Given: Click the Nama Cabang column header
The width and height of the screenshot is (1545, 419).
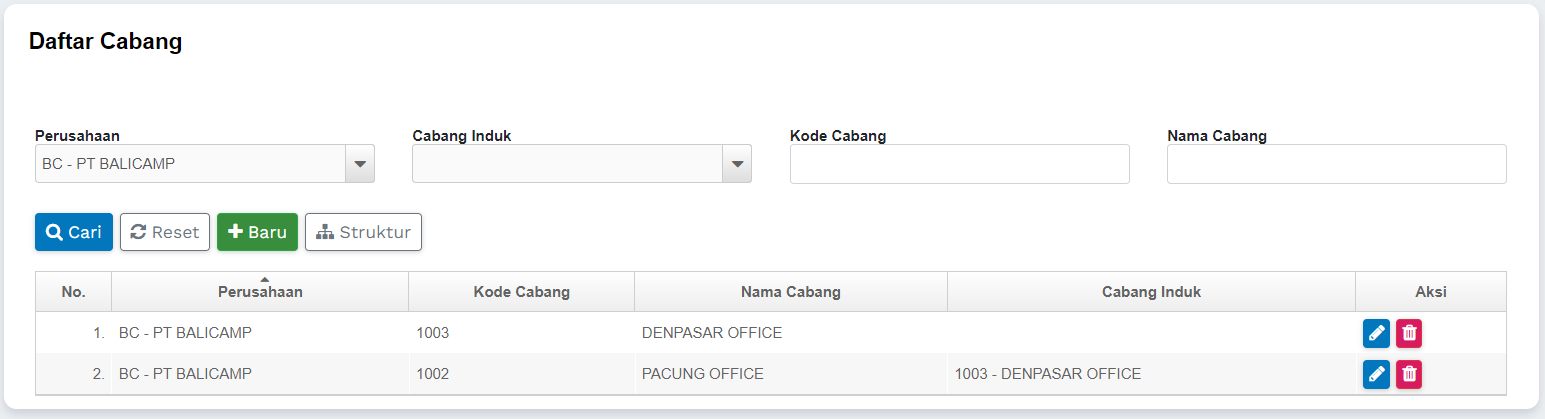Looking at the screenshot, I should pyautogui.click(x=790, y=292).
